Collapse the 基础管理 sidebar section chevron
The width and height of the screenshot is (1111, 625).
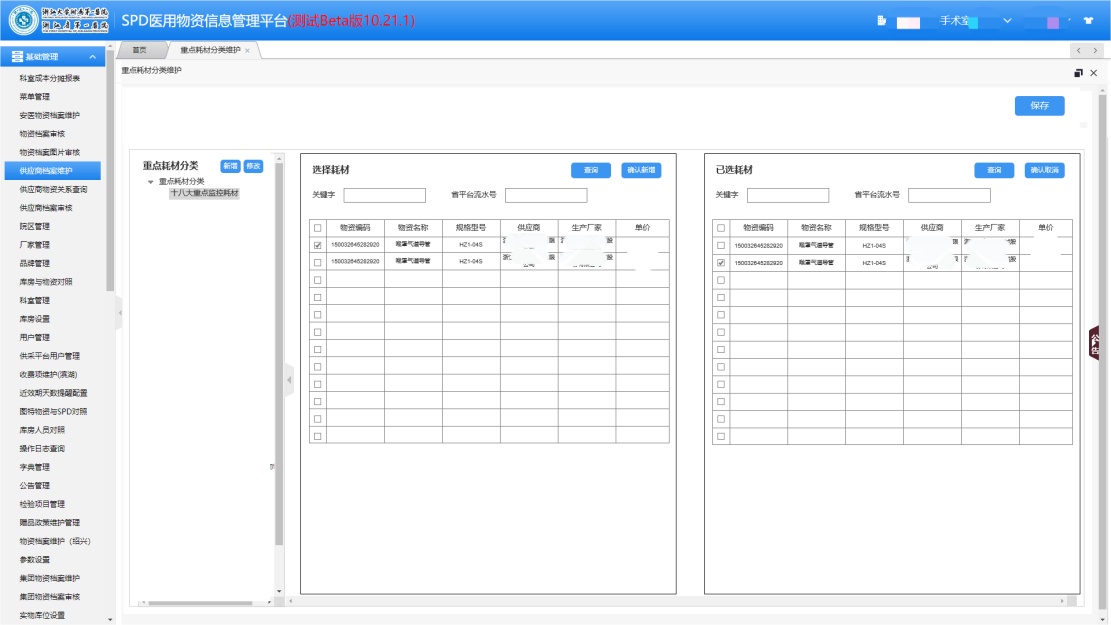pos(93,57)
